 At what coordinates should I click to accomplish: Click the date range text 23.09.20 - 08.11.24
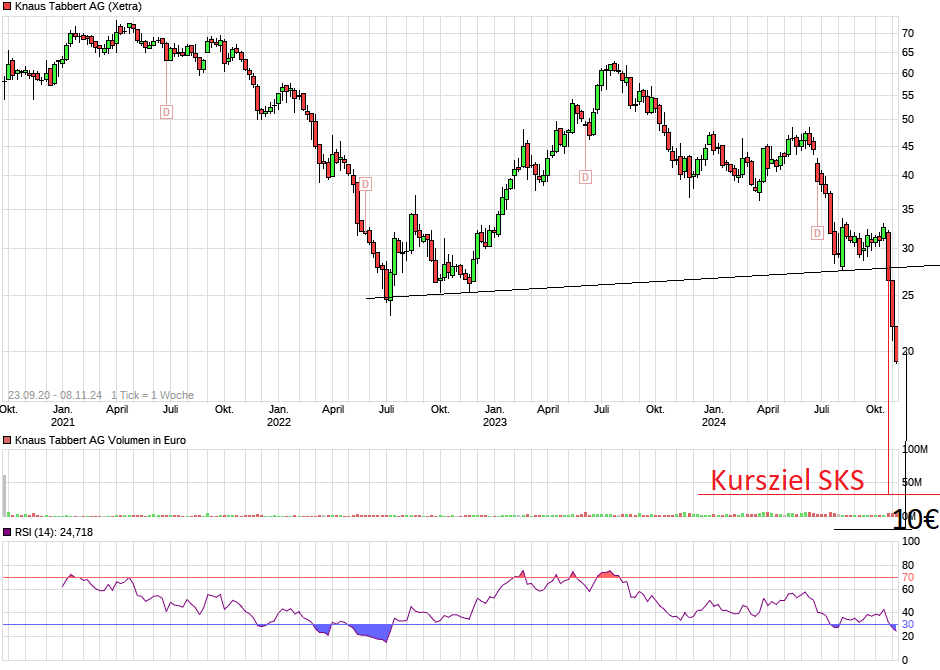[55, 396]
